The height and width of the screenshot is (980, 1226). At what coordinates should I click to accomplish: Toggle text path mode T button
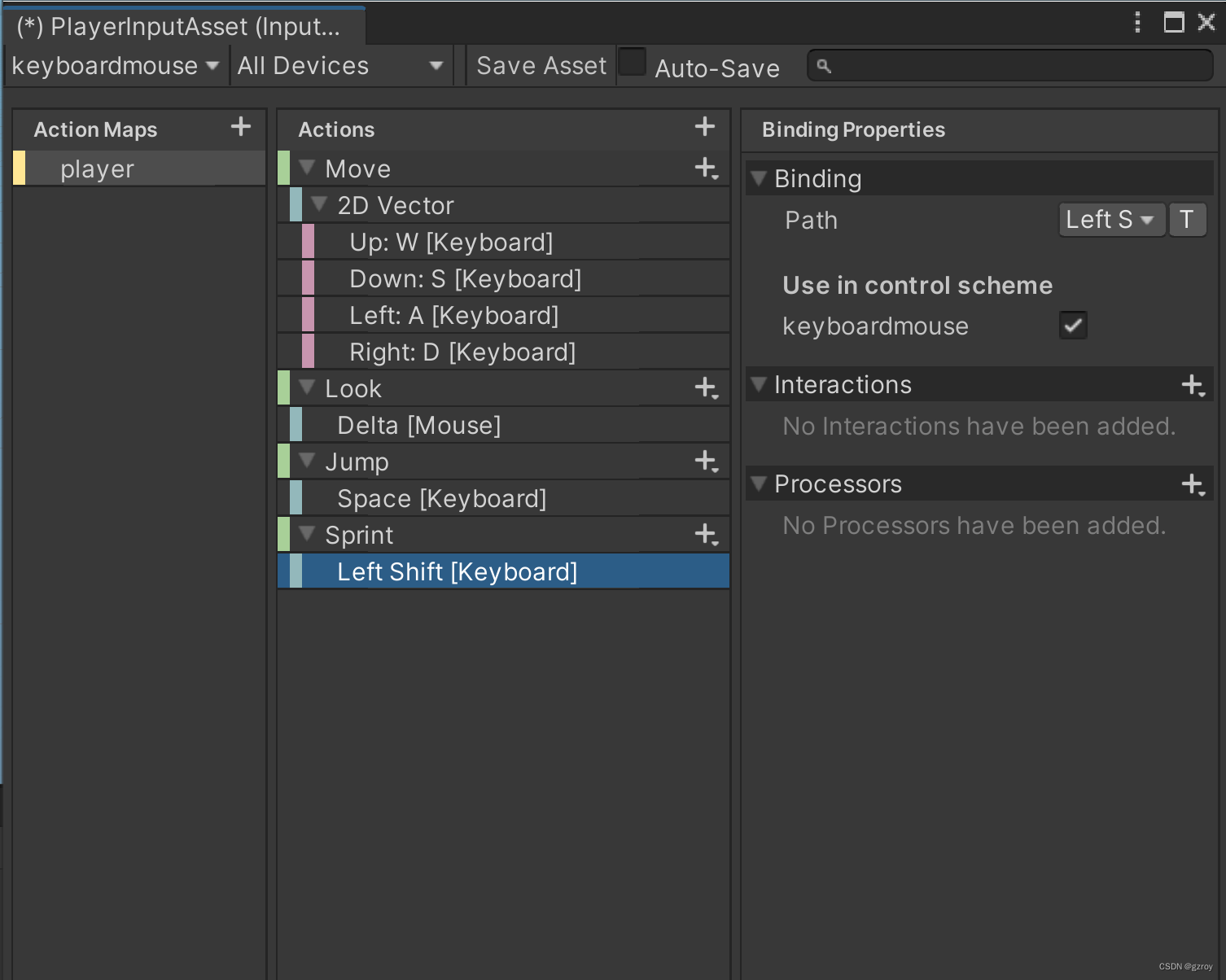(1187, 220)
